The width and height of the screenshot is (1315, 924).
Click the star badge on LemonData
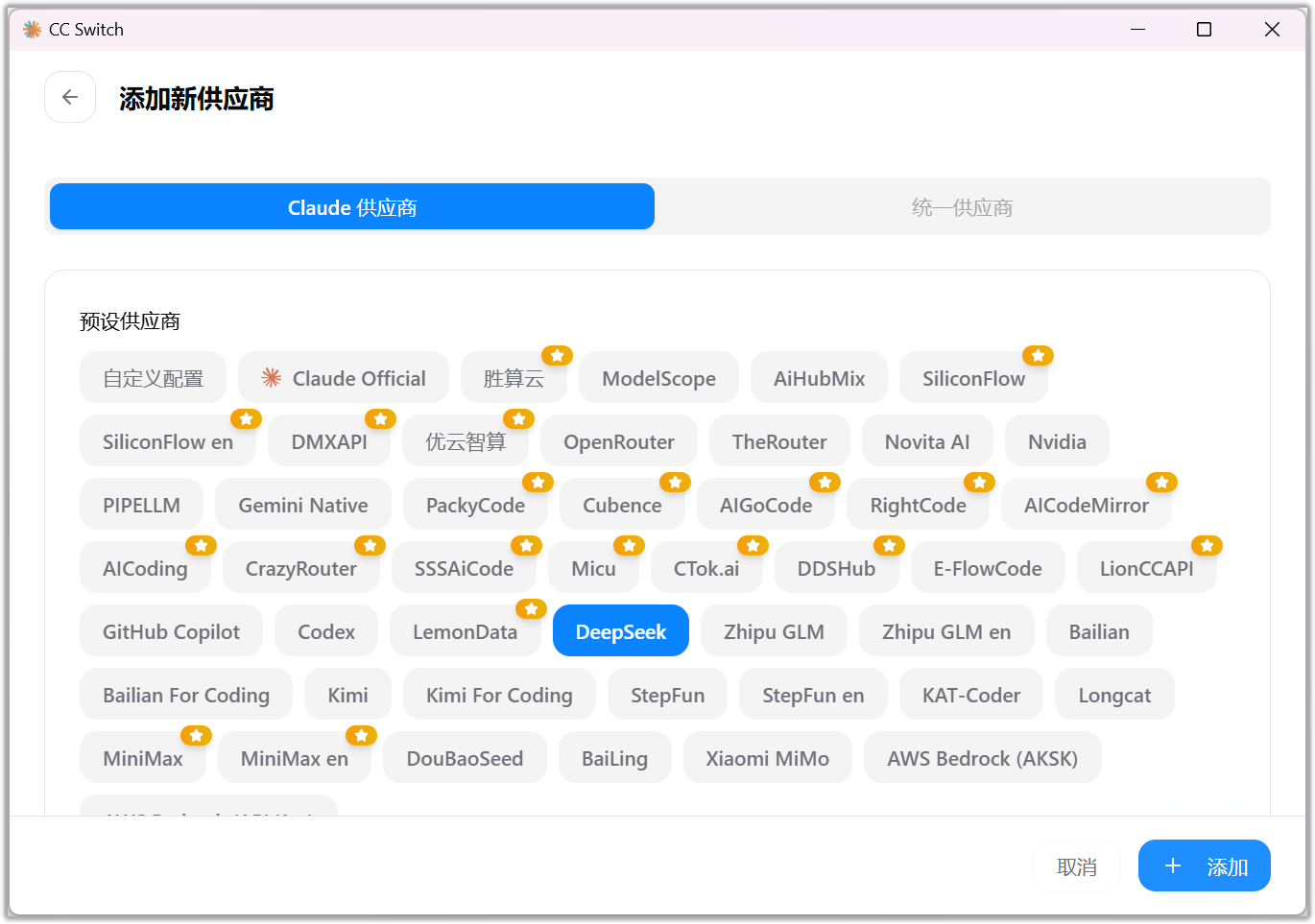pos(531,608)
